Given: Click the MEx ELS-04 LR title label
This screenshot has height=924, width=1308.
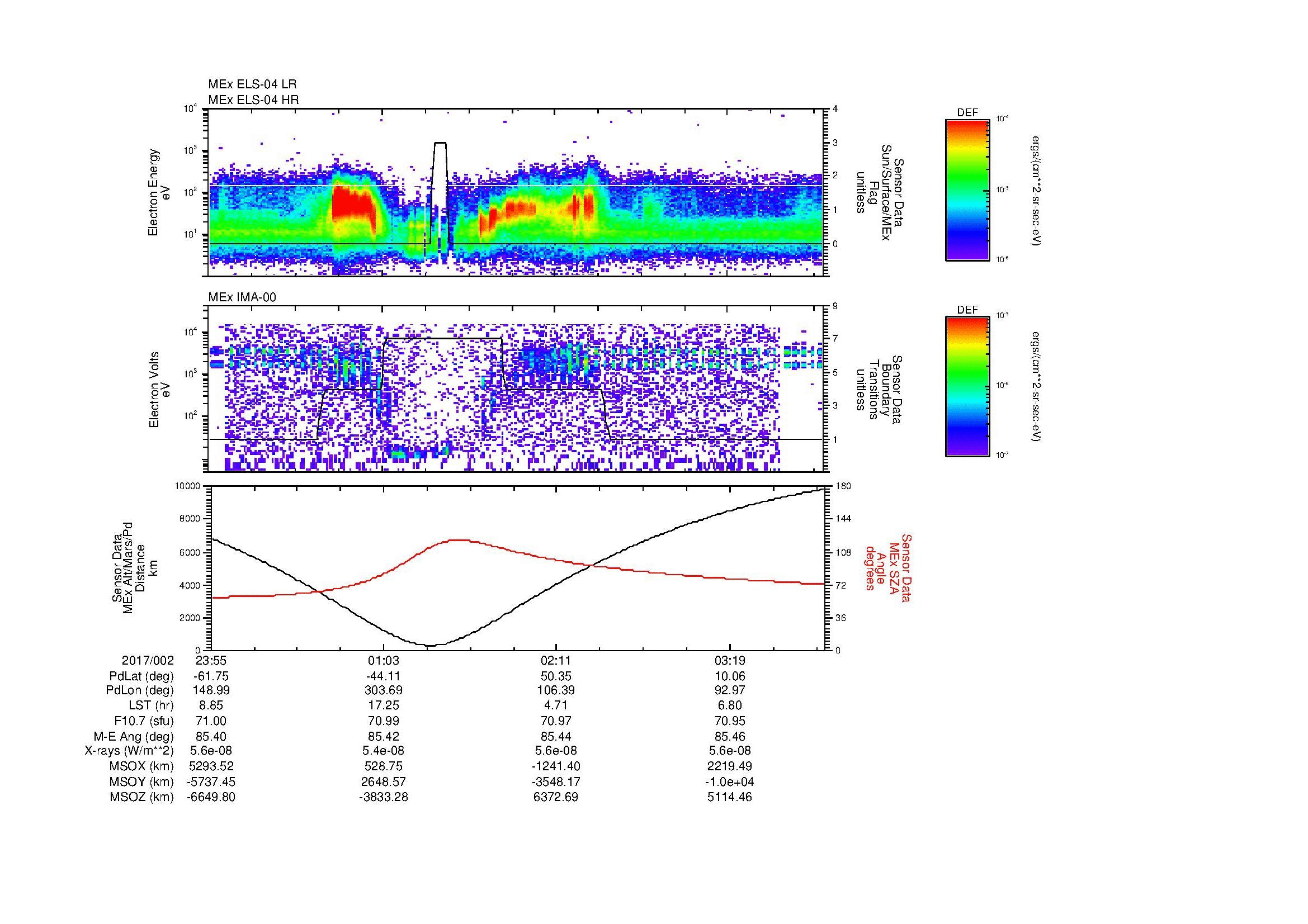Looking at the screenshot, I should pos(252,84).
